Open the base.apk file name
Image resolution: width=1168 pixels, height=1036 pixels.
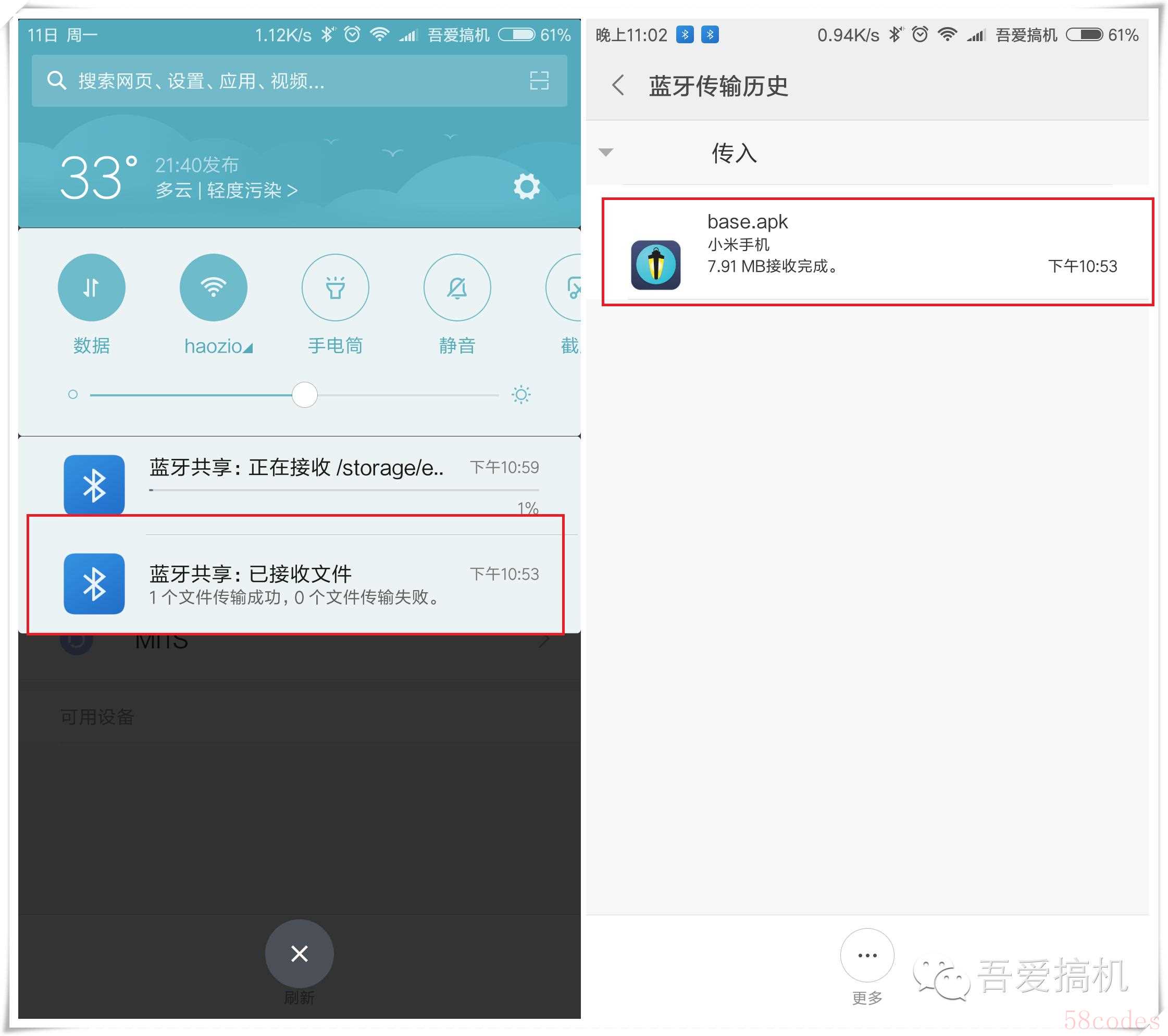click(x=748, y=222)
